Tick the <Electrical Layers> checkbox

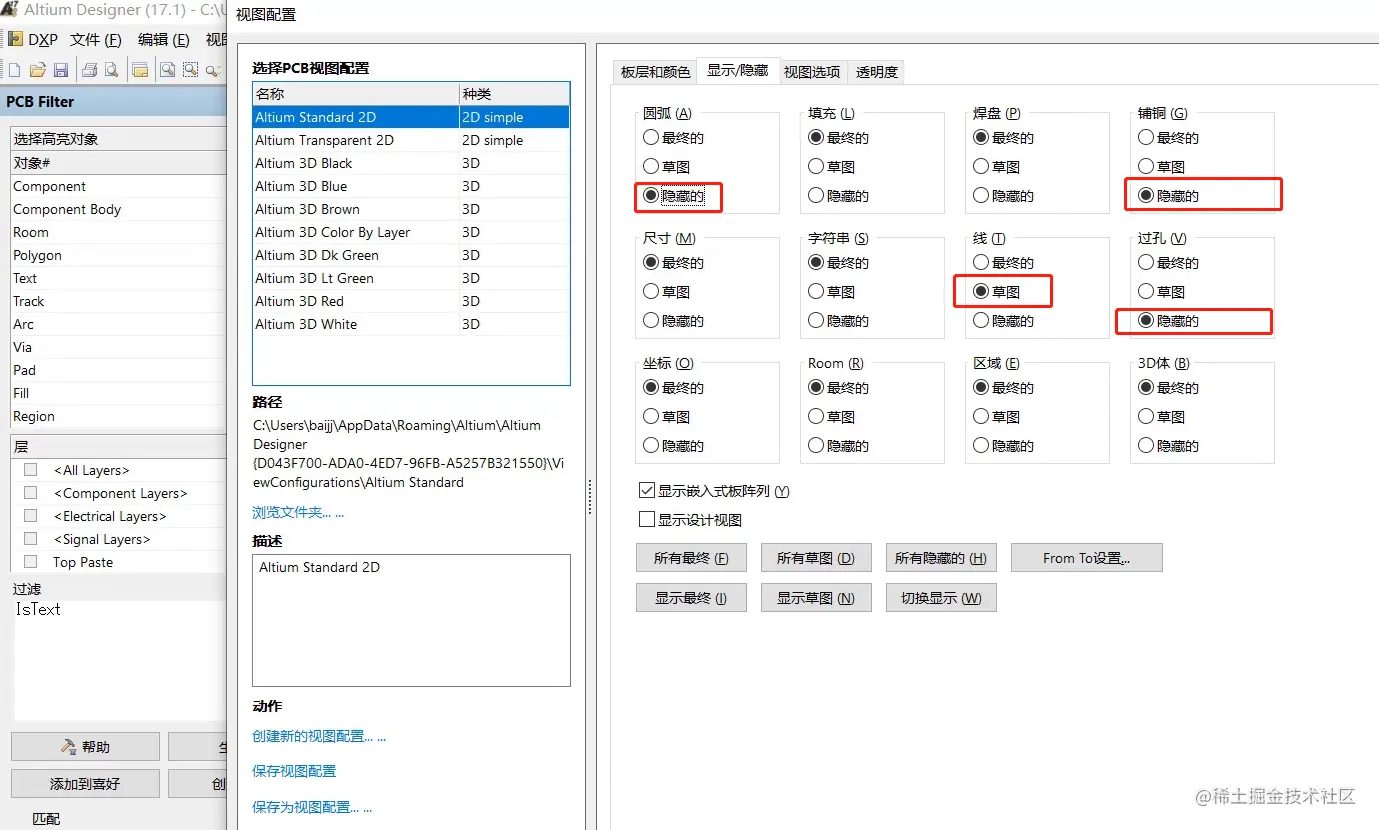click(x=31, y=516)
